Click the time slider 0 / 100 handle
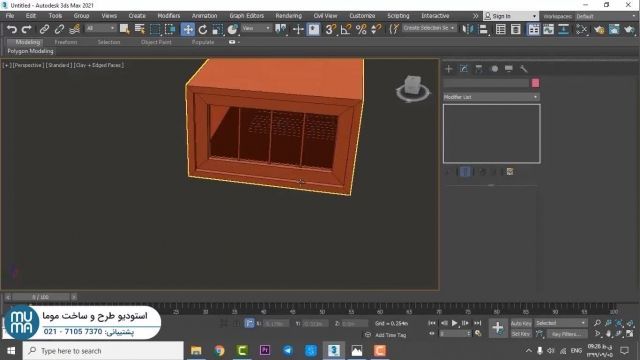 [x=40, y=297]
